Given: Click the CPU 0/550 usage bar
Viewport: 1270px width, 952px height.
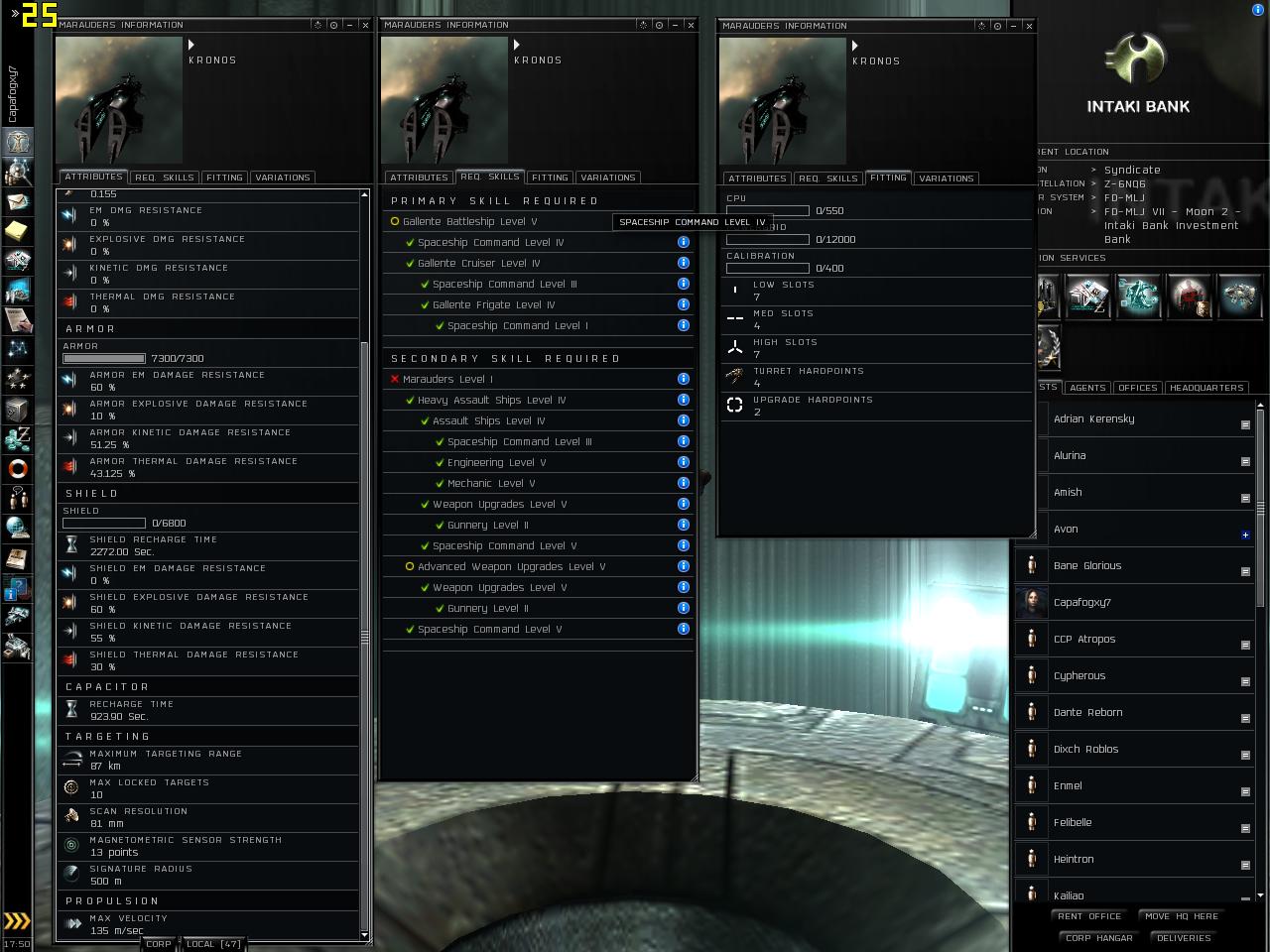Looking at the screenshot, I should (x=768, y=211).
